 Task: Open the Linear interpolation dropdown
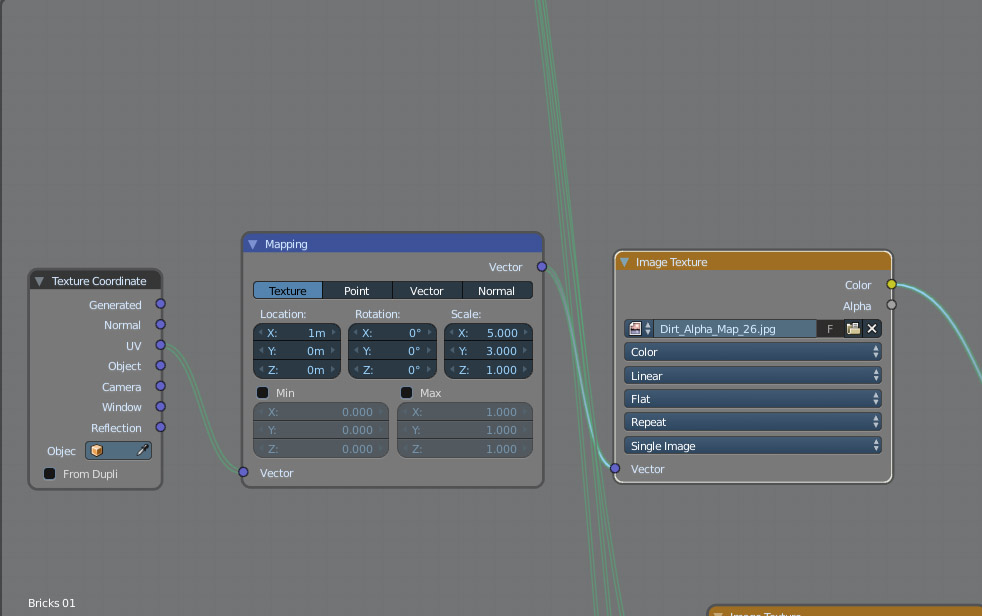752,375
